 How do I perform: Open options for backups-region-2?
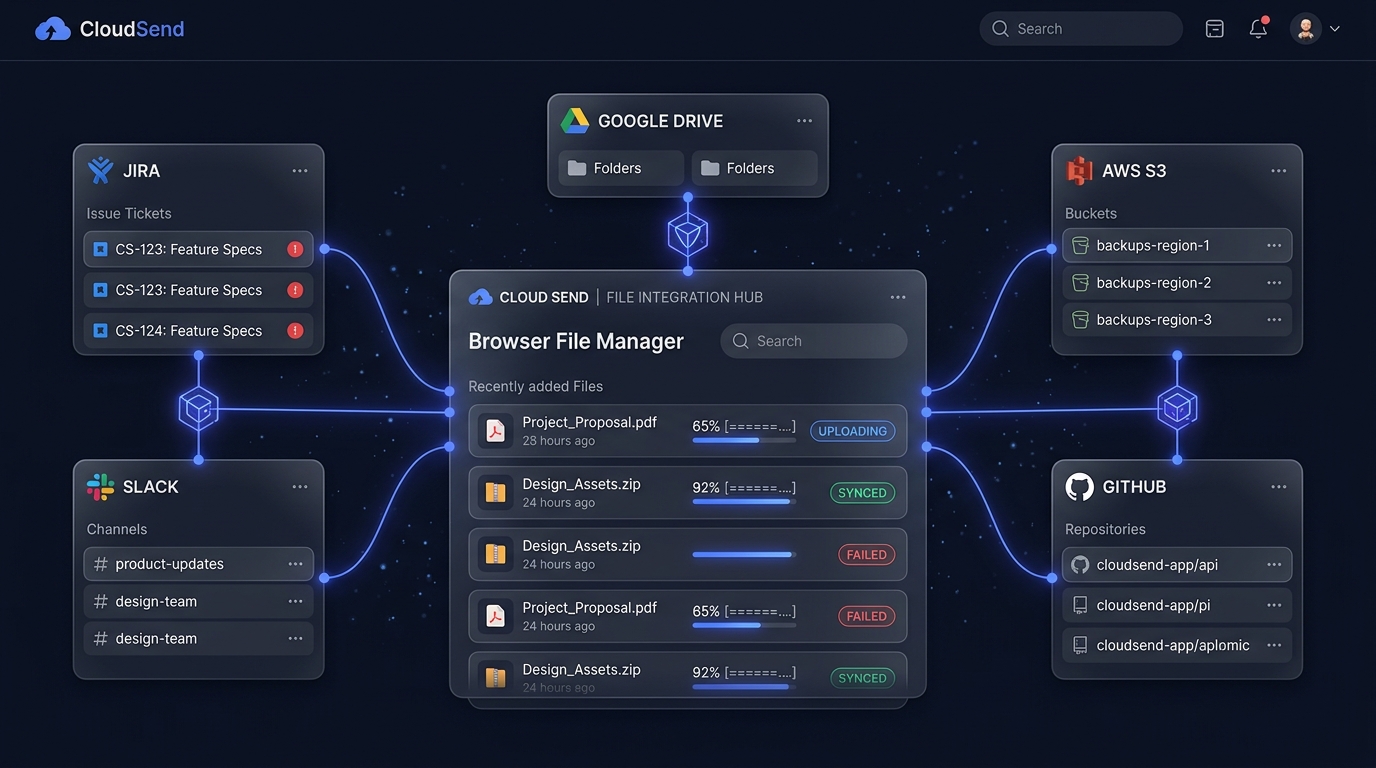[x=1274, y=283]
